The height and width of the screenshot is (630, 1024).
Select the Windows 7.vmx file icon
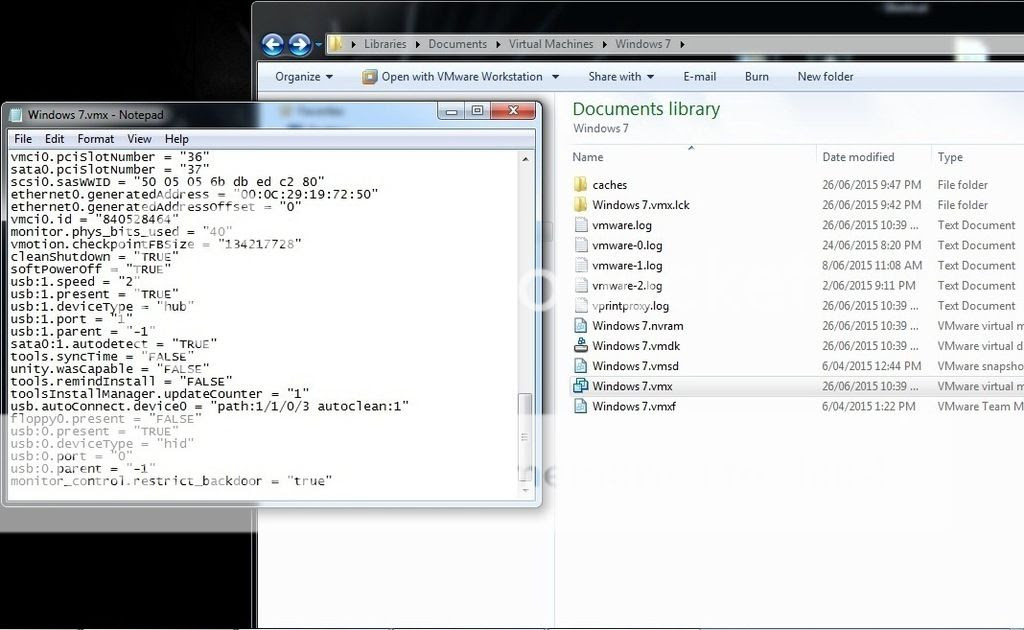click(581, 386)
